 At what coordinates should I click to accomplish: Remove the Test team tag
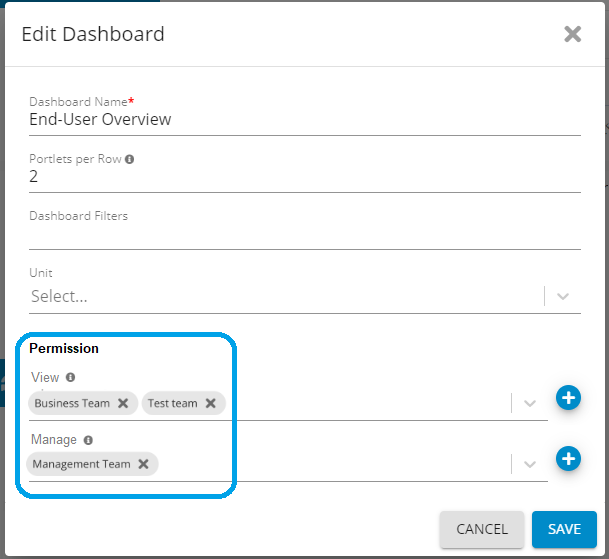tap(211, 403)
